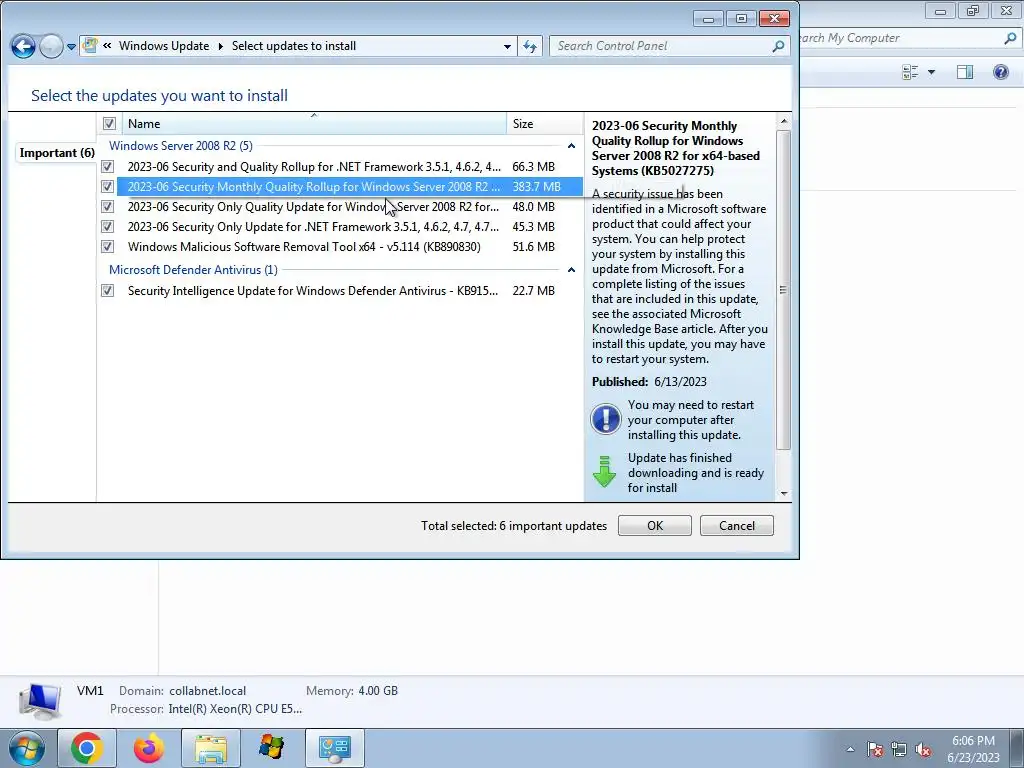Click the VM1 computer icon in details pane
The width and height of the screenshot is (1024, 768).
(x=40, y=701)
